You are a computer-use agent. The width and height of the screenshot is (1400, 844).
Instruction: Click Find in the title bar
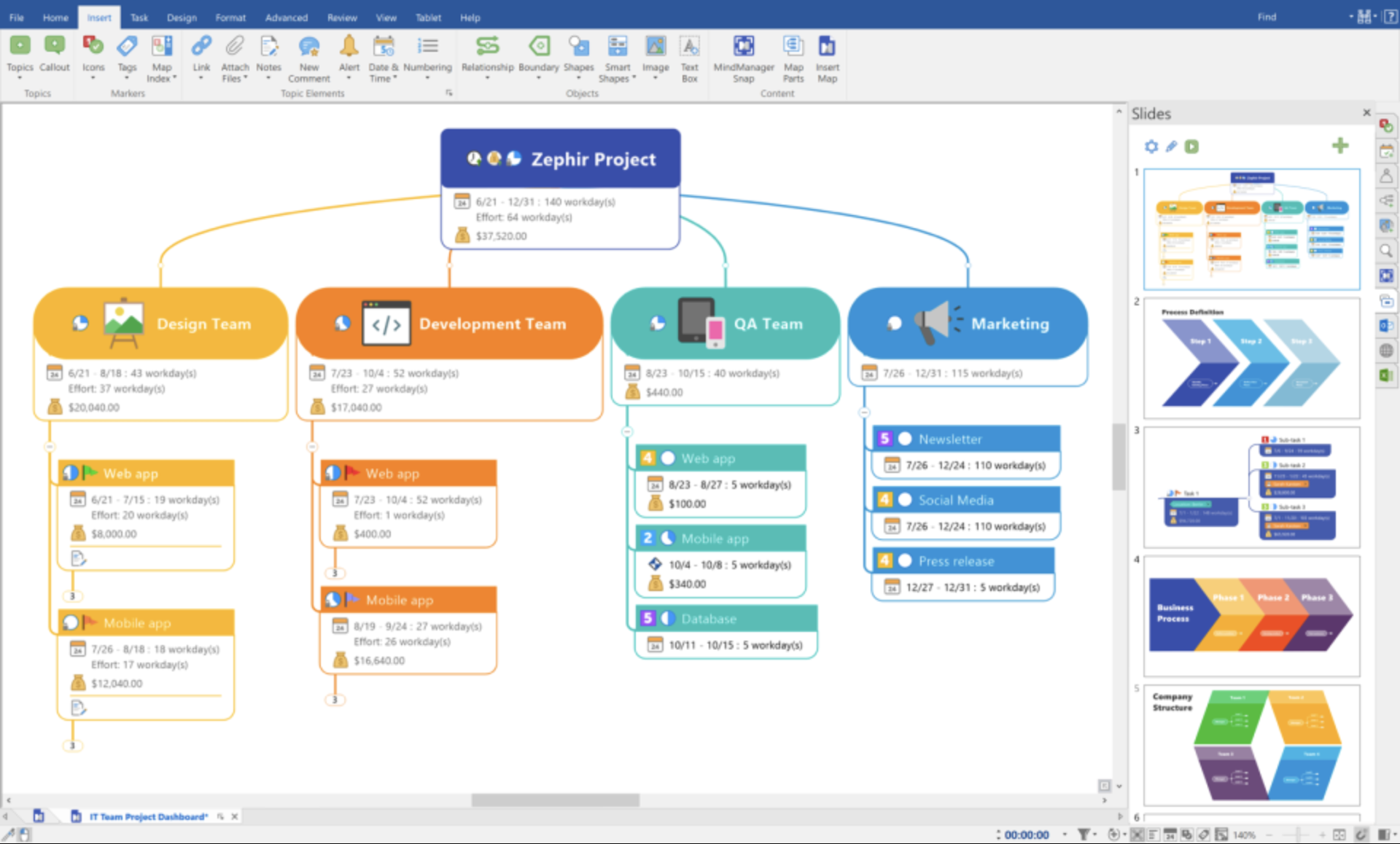tap(1267, 16)
